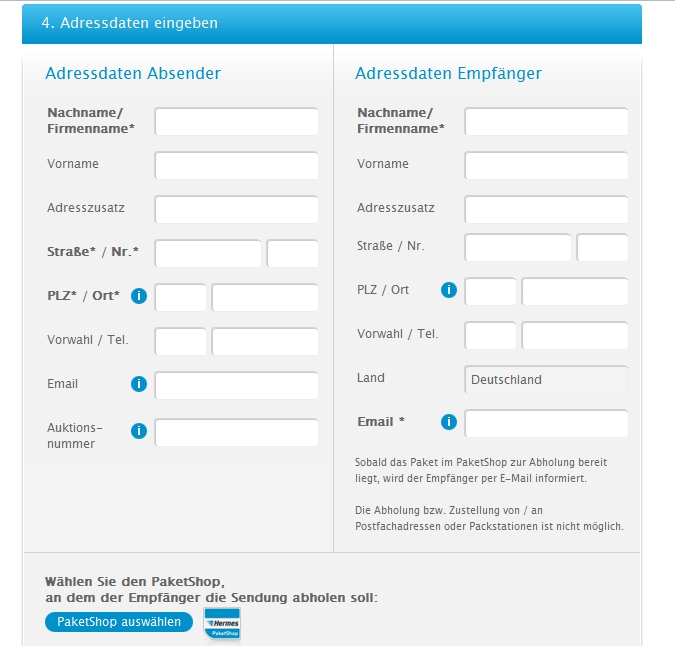
Task: Click recipient PLZ / Ort info icon
Action: pyautogui.click(x=449, y=290)
